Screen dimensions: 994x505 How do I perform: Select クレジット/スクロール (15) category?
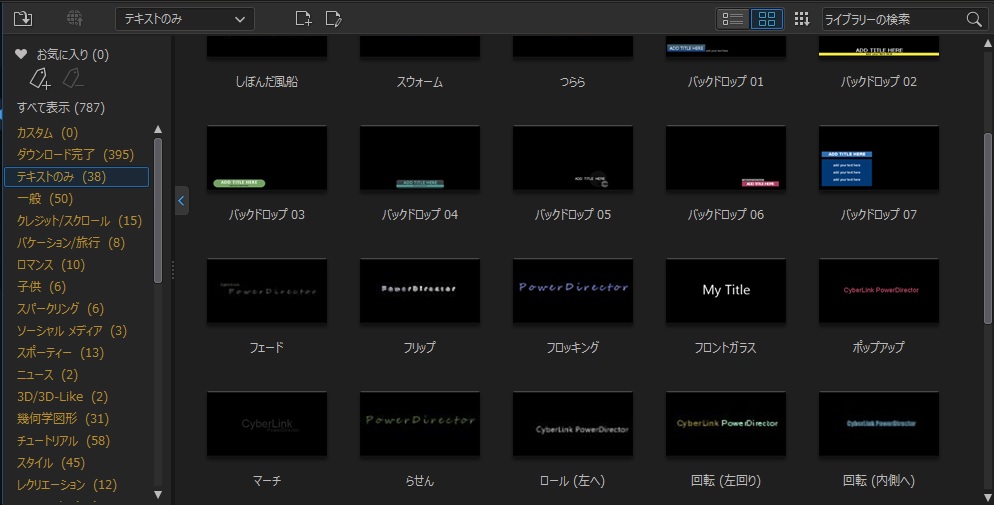[79, 221]
